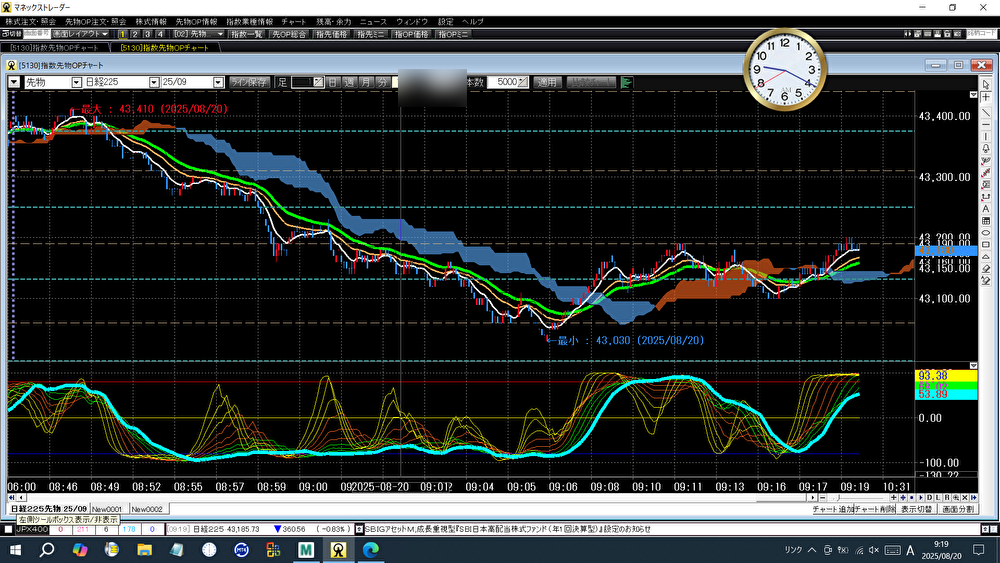Image resolution: width=1000 pixels, height=563 pixels.
Task: Switch to the first [5130]指数先物OPチャート tab
Action: 54,47
